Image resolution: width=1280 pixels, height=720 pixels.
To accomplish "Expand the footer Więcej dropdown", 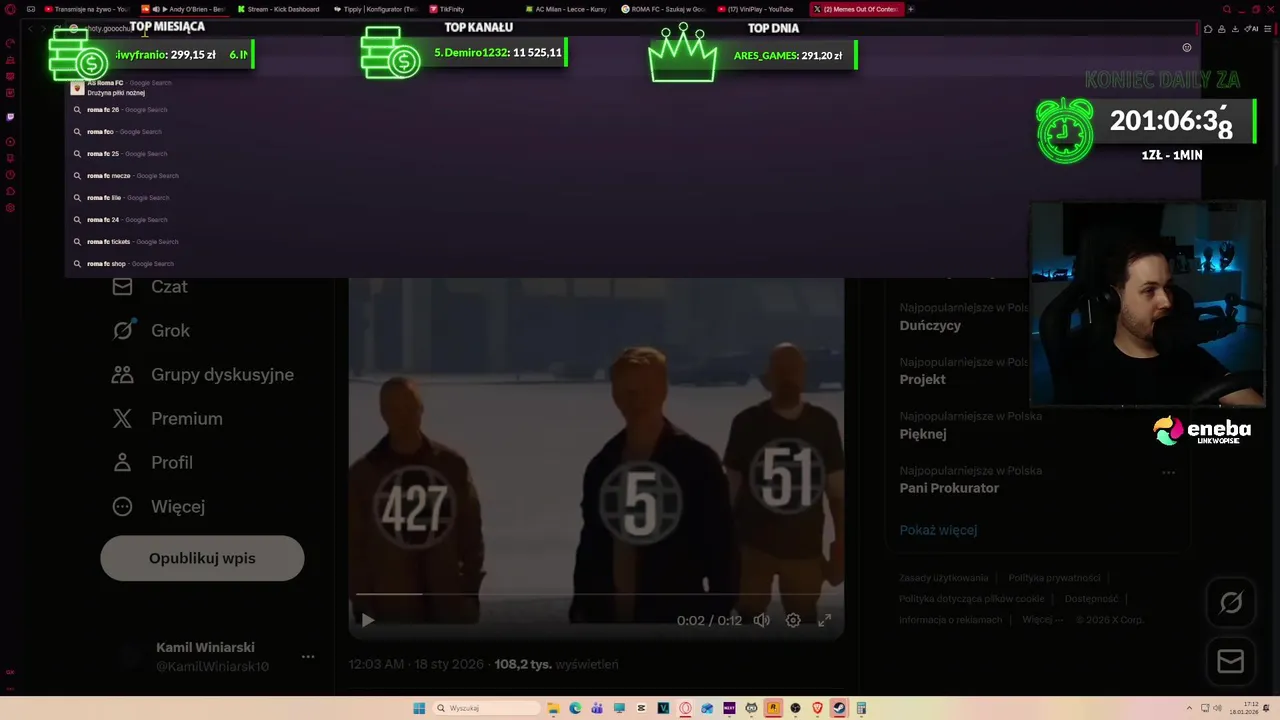I will (1042, 620).
